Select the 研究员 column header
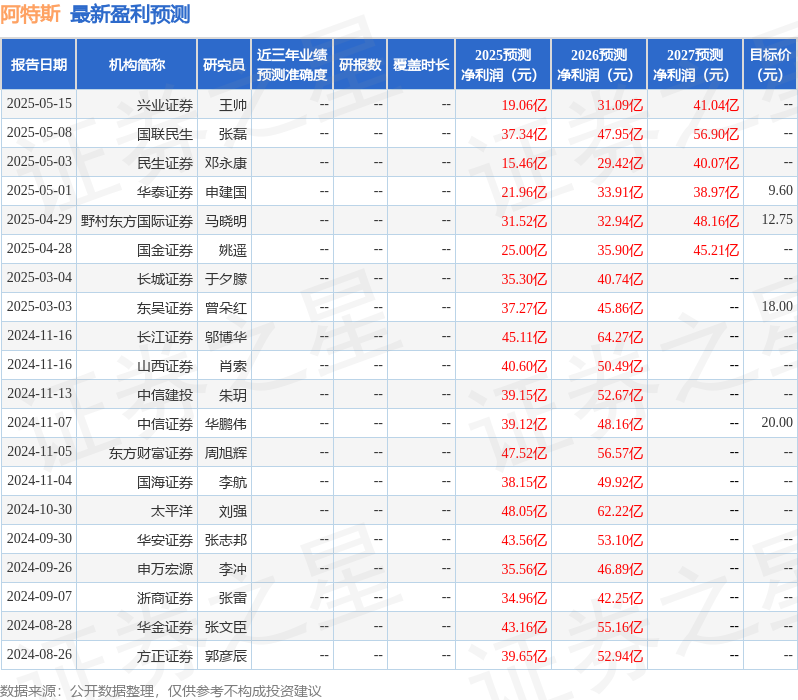The width and height of the screenshot is (798, 700). tap(224, 64)
